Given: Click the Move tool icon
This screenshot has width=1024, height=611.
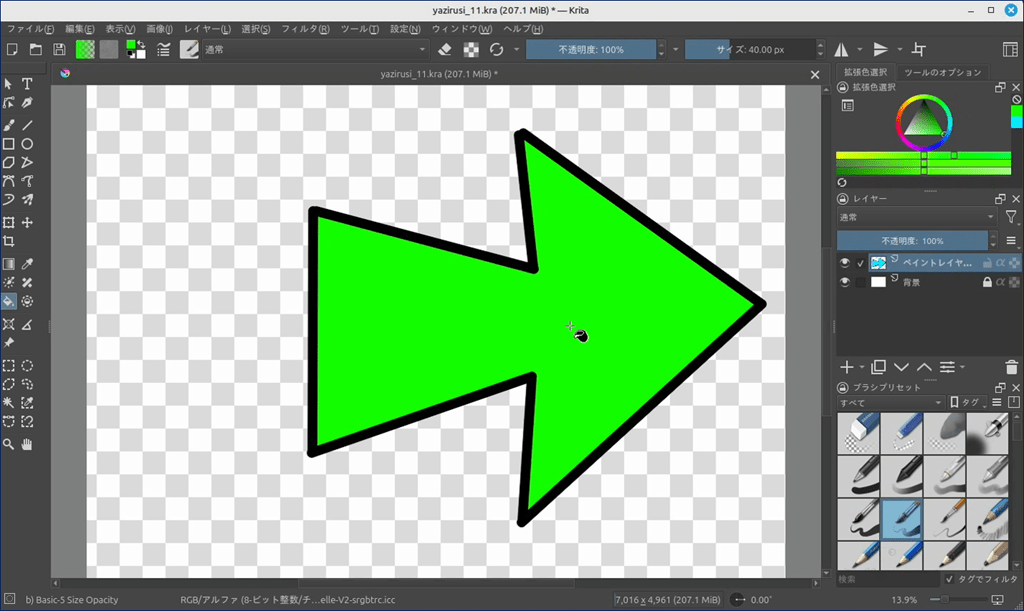Looking at the screenshot, I should (28, 222).
